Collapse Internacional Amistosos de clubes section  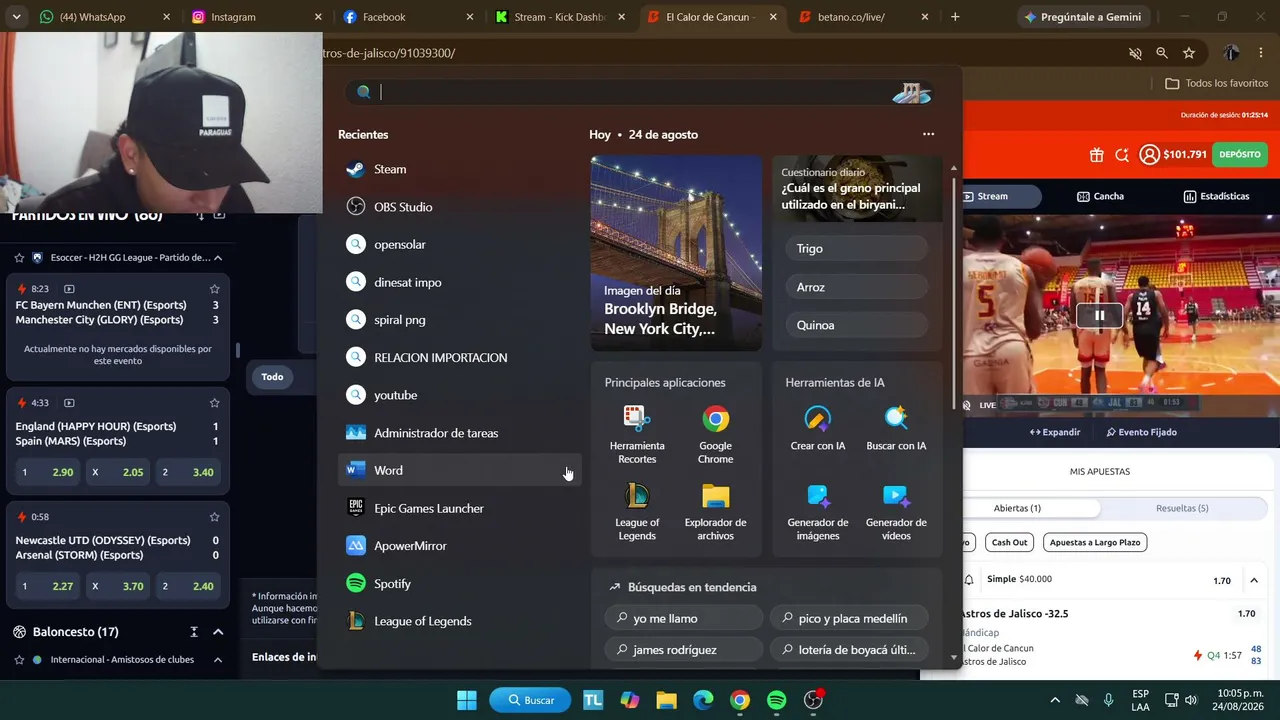point(217,660)
